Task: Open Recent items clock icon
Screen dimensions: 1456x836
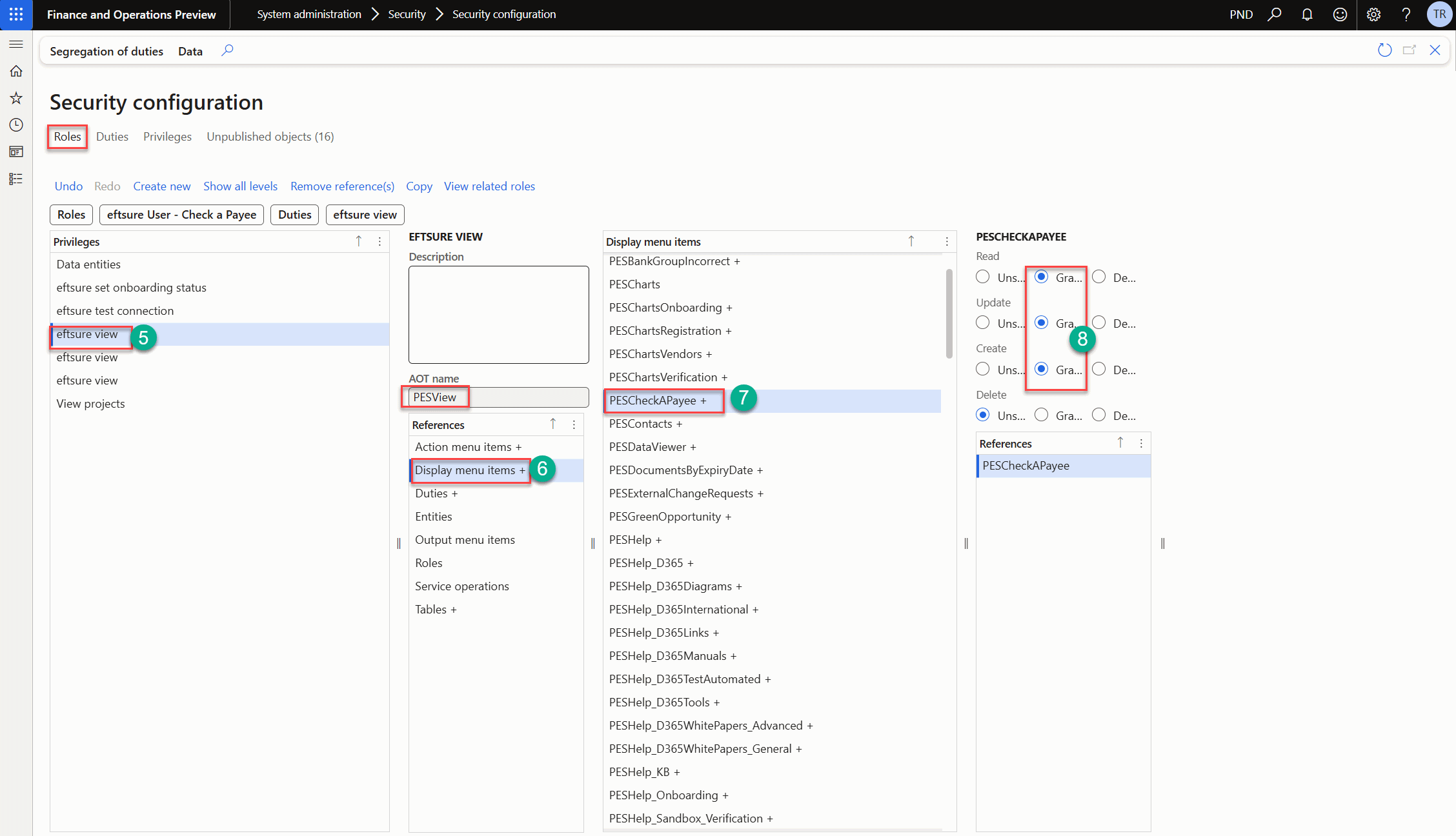Action: [16, 125]
